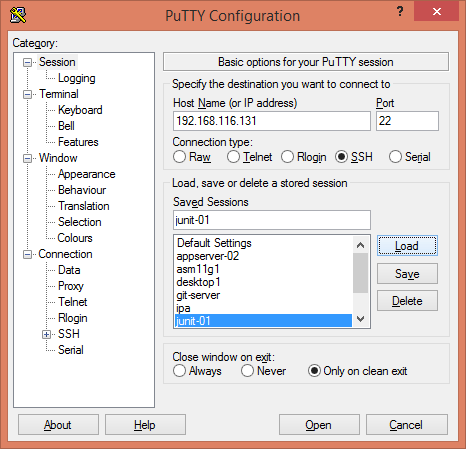Click the PuTTY icon in title bar

(18, 15)
